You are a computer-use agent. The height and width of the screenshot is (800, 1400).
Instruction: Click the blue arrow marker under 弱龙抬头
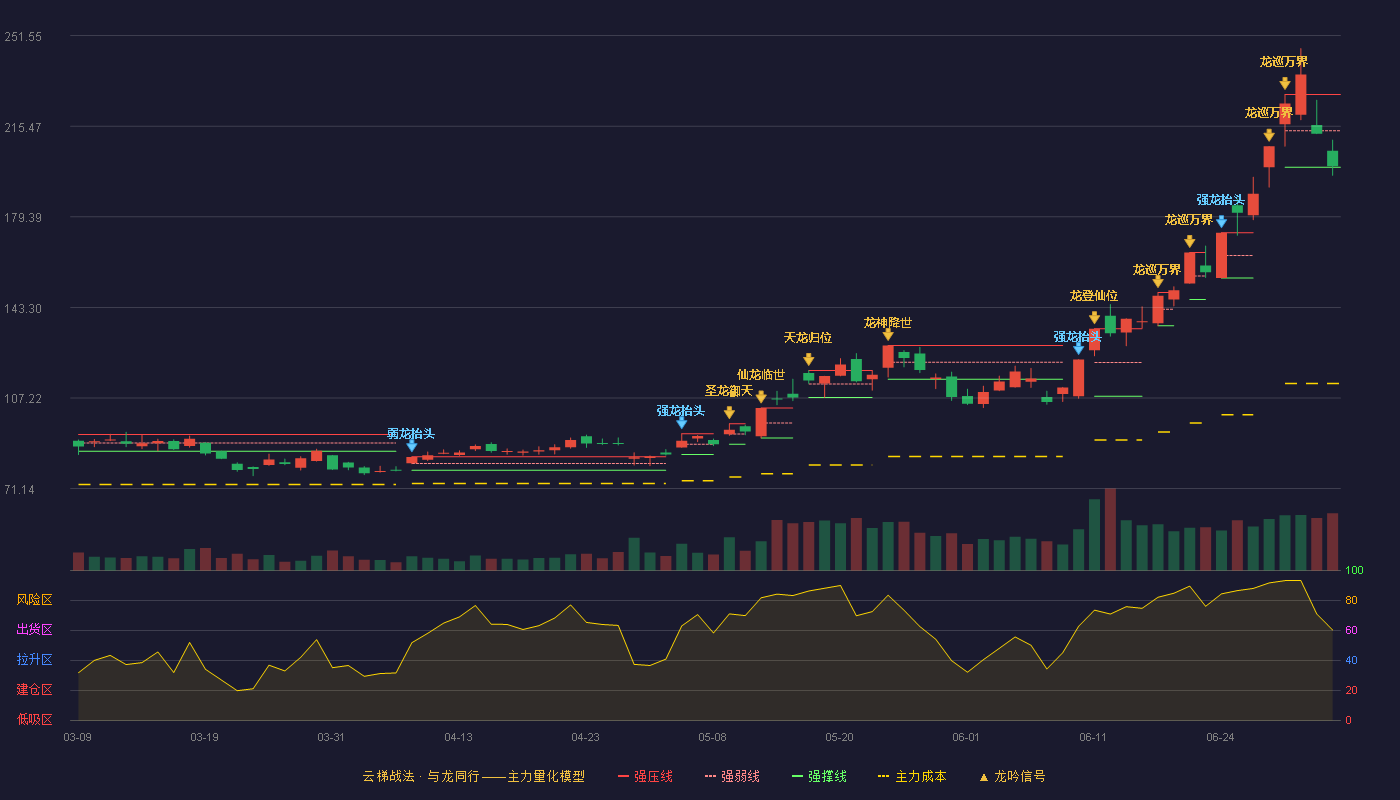click(x=412, y=446)
